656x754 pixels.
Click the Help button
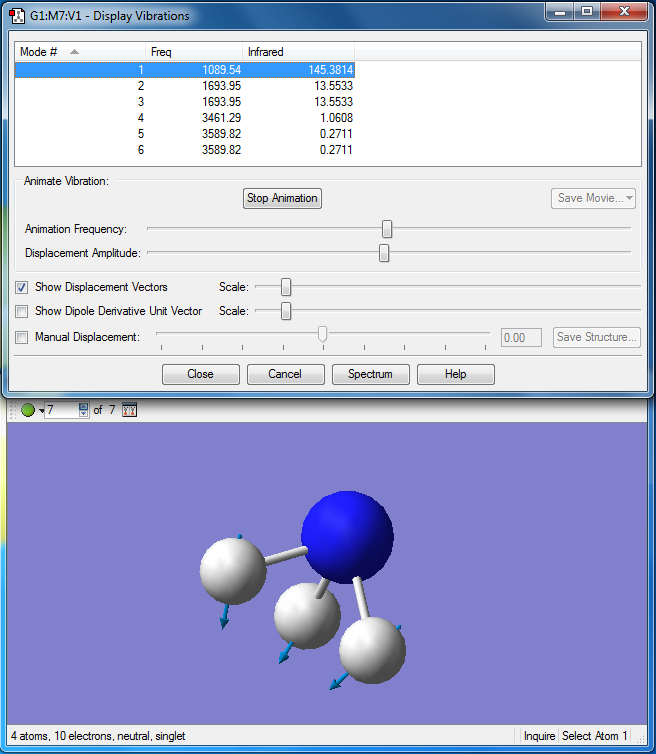(455, 374)
